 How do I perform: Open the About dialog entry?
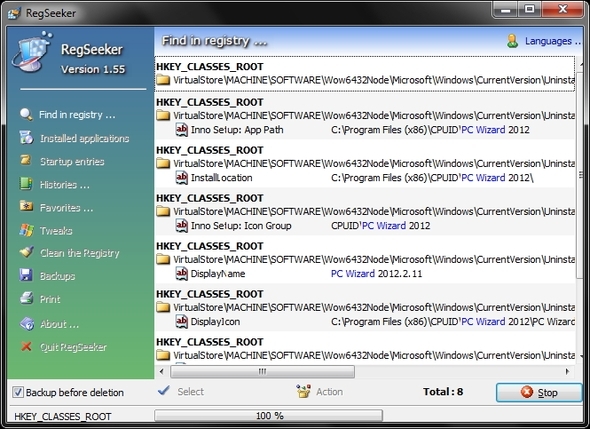59,324
